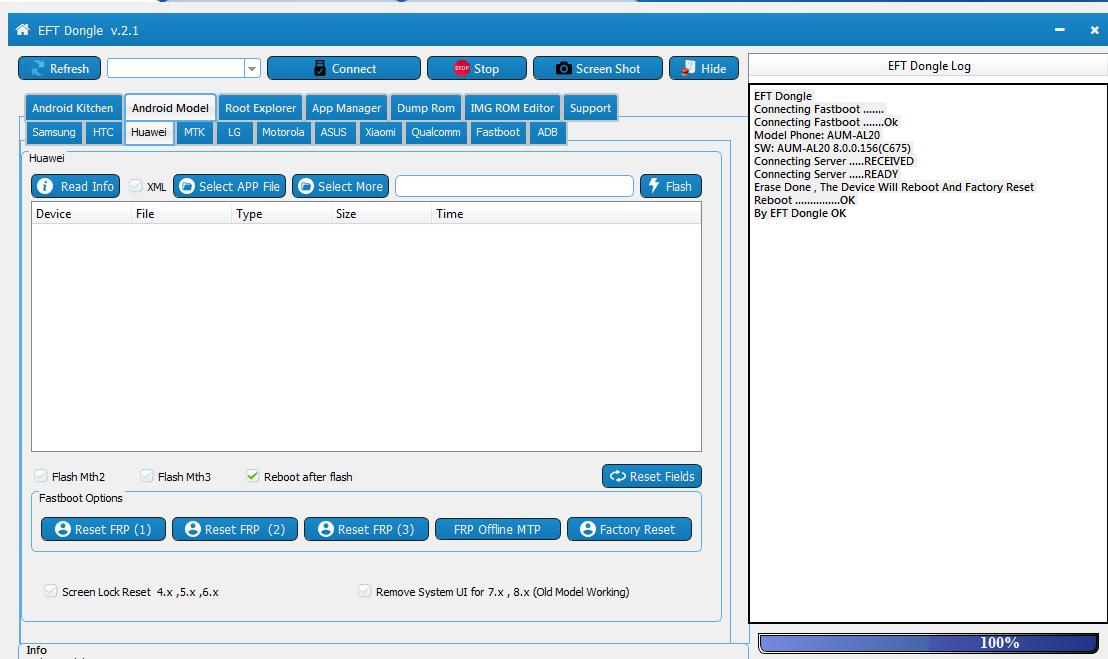Click the Hide button
Screen dimensions: 1108x659
[x=704, y=69]
